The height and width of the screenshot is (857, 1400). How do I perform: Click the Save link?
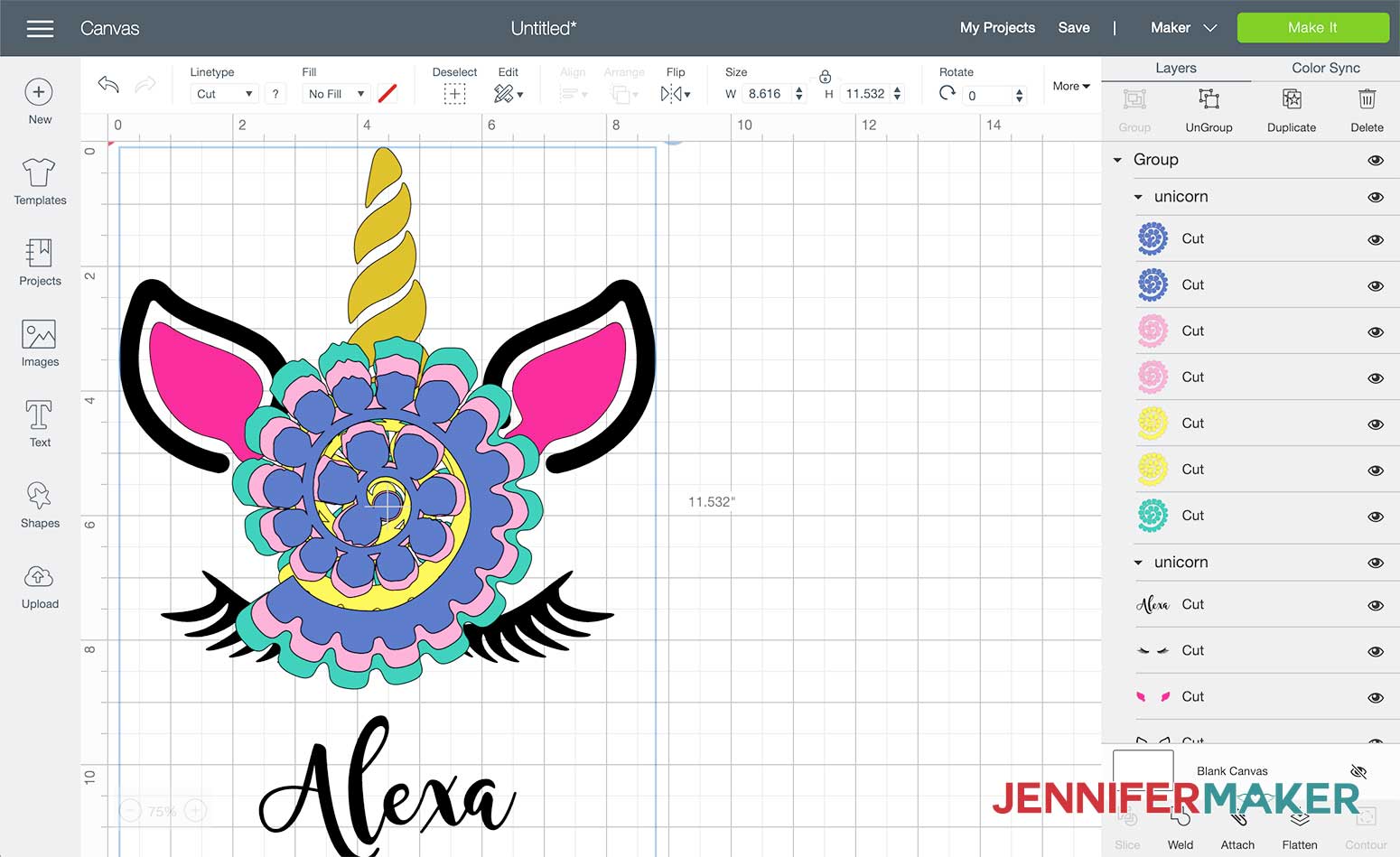point(1074,28)
